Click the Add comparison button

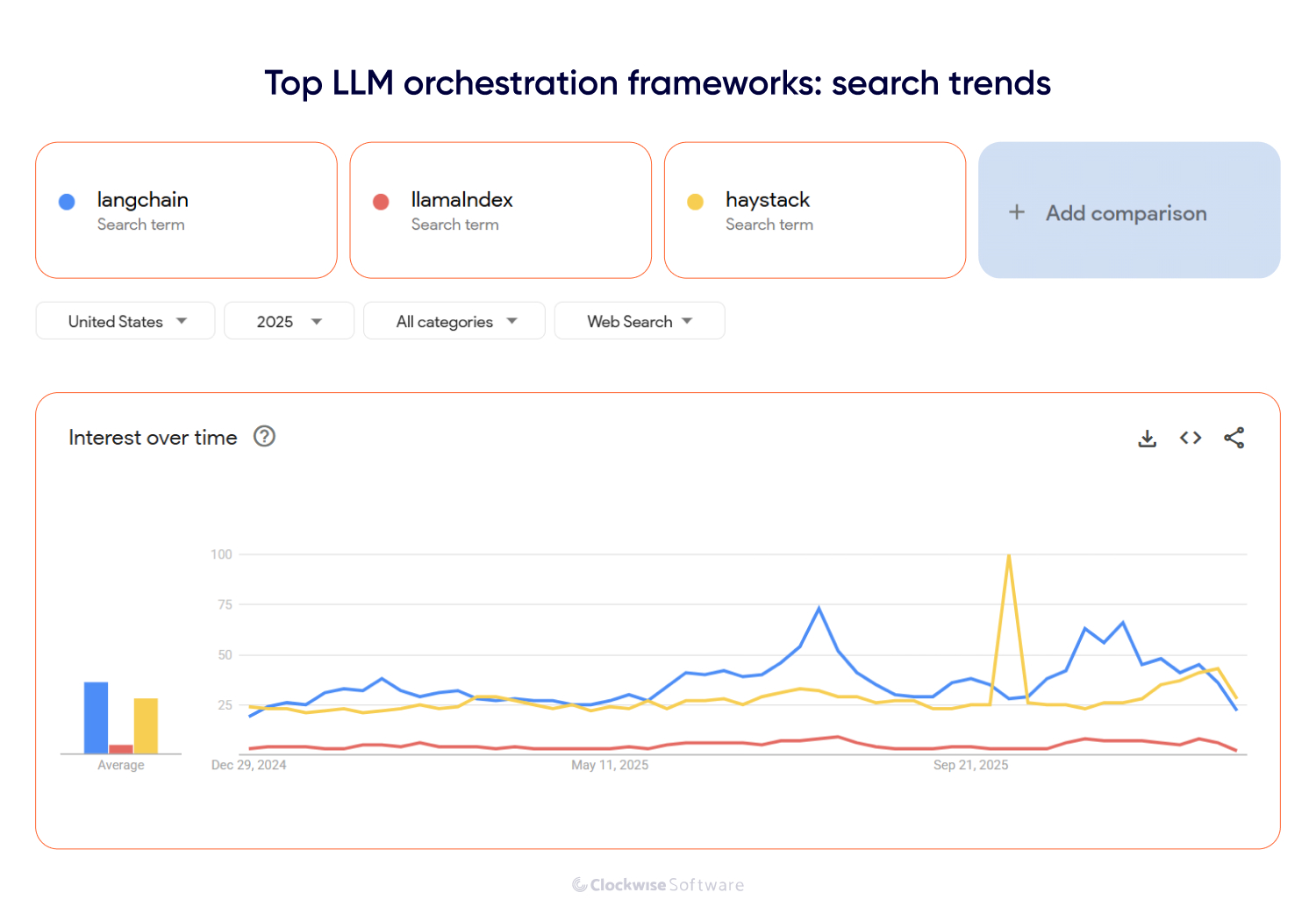pyautogui.click(x=1129, y=211)
